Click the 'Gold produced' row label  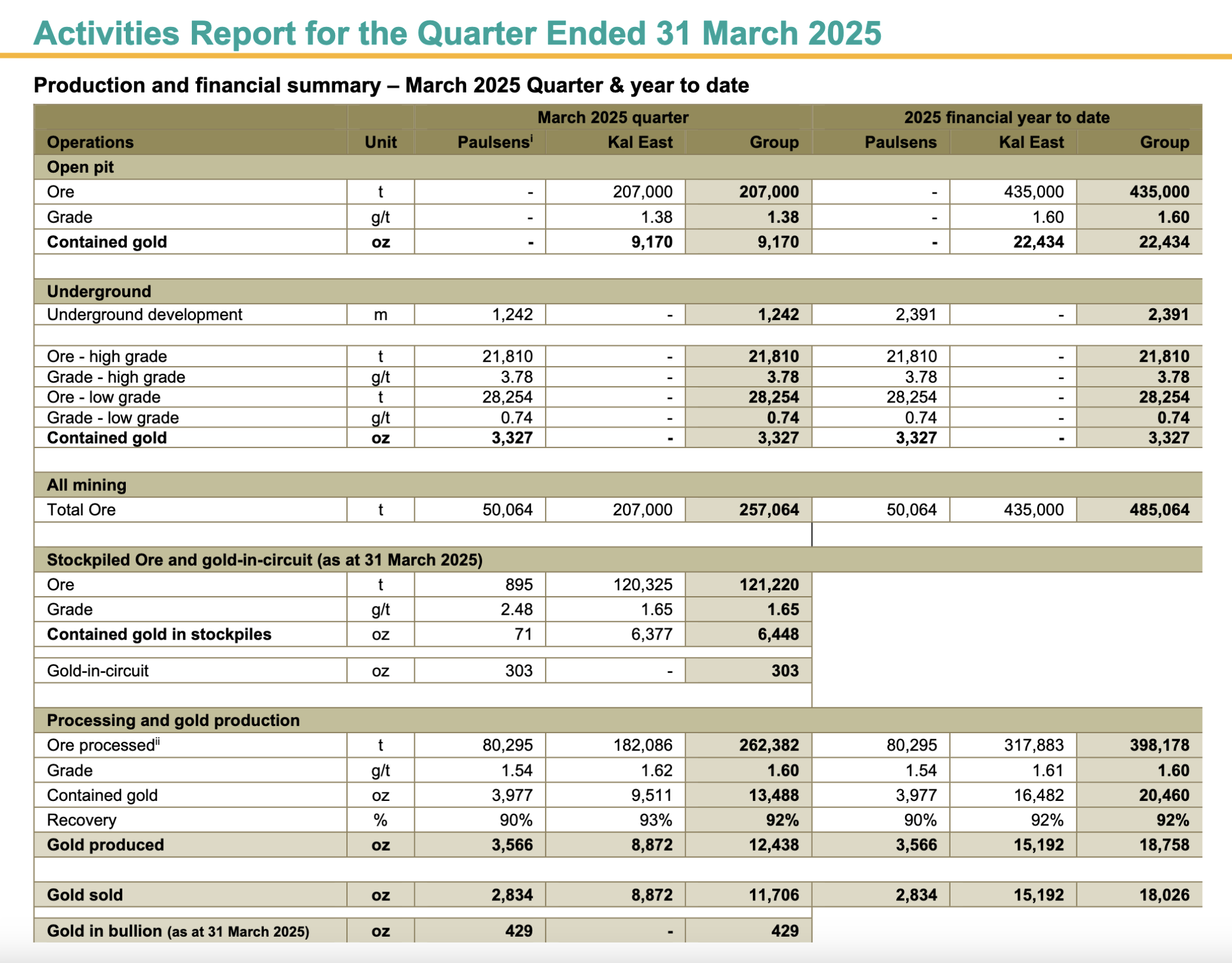pyautogui.click(x=105, y=845)
